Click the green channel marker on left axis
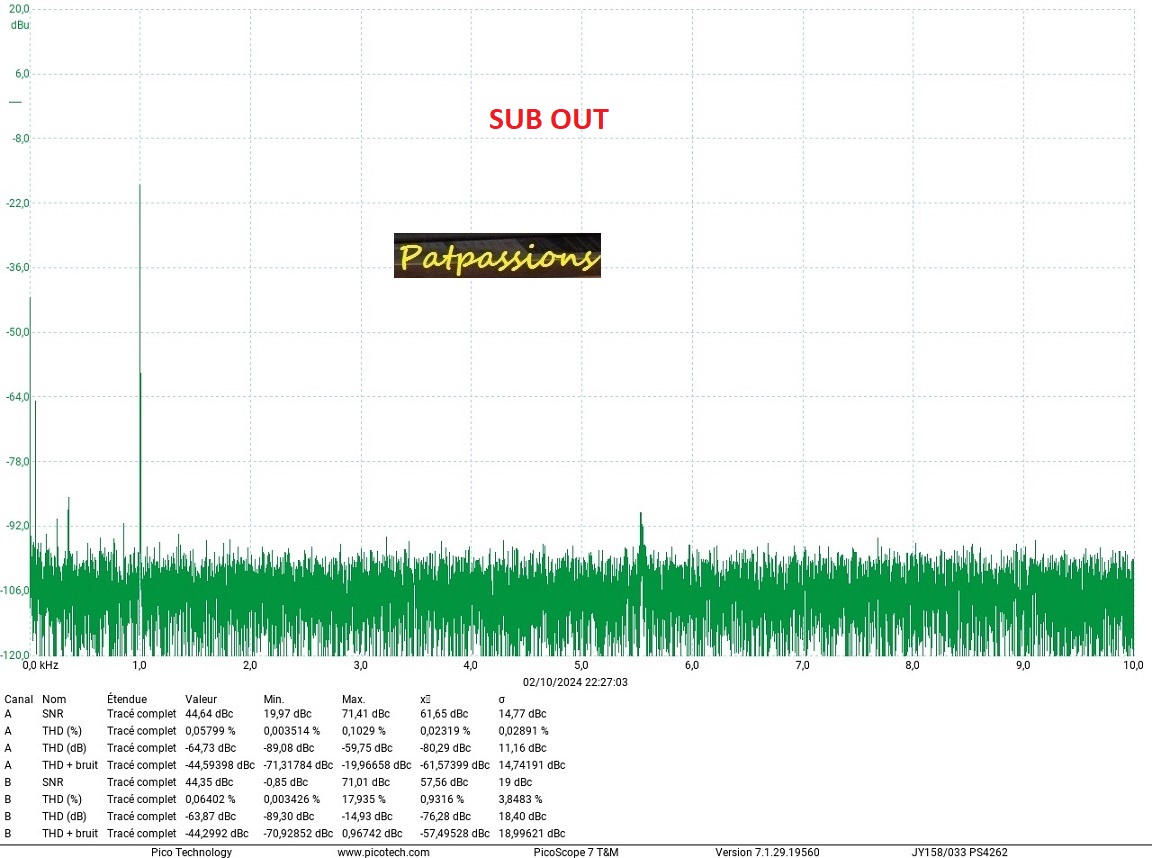The width and height of the screenshot is (1152, 858). (x=15, y=102)
